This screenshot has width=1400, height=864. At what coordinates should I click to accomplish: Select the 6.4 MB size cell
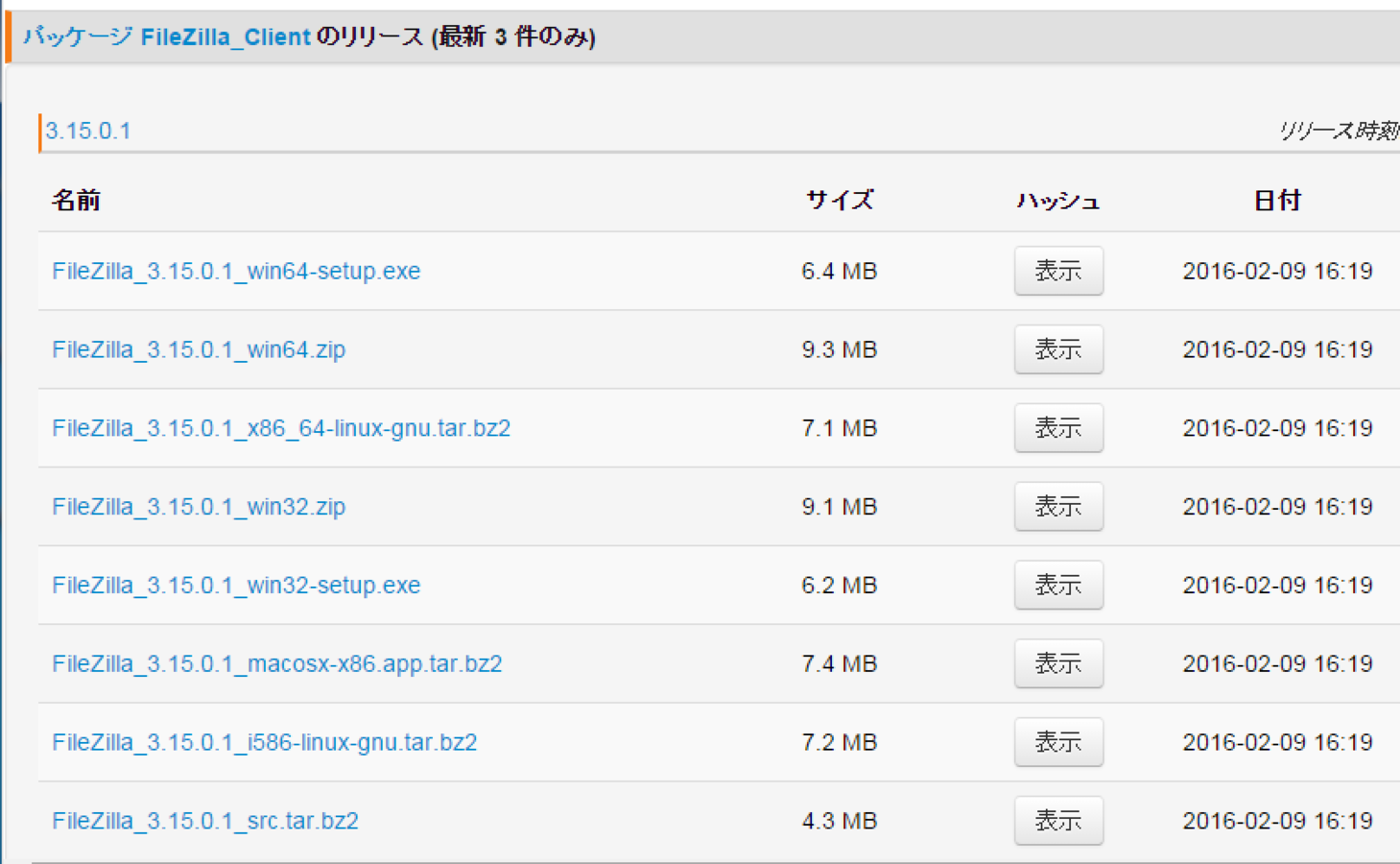pyautogui.click(x=840, y=272)
